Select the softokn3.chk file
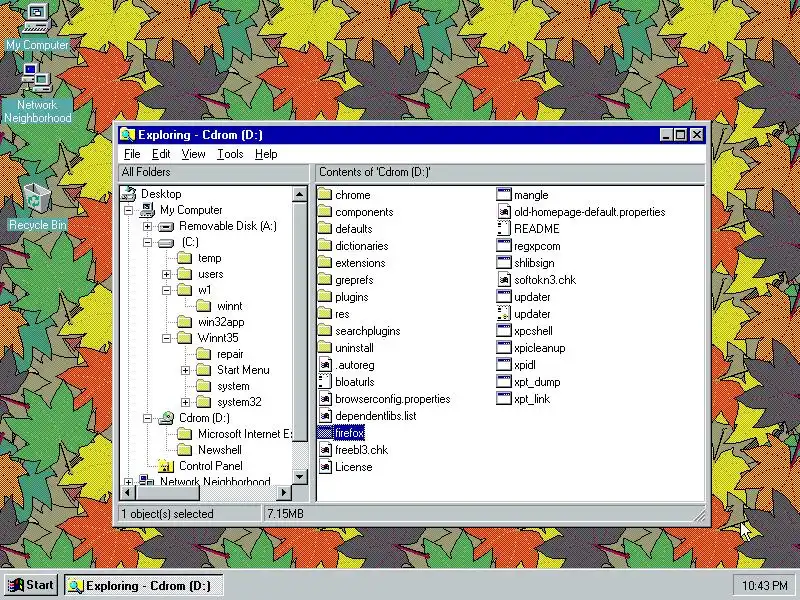Image resolution: width=800 pixels, height=600 pixels. tap(545, 280)
